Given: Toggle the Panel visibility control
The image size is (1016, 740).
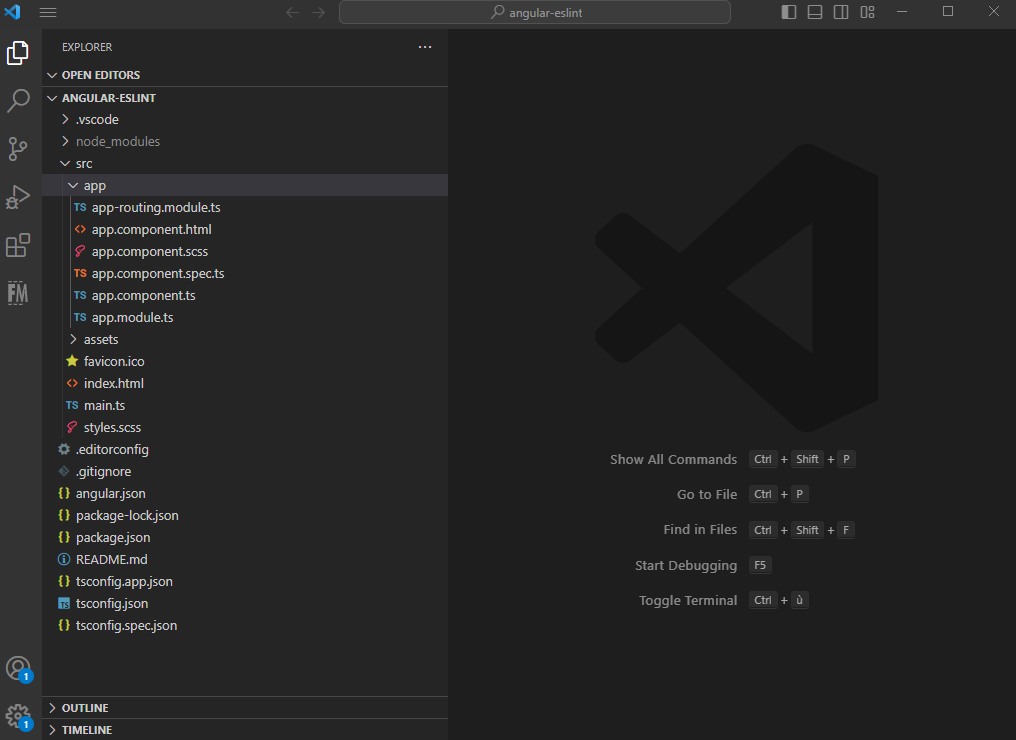Looking at the screenshot, I should coord(815,11).
